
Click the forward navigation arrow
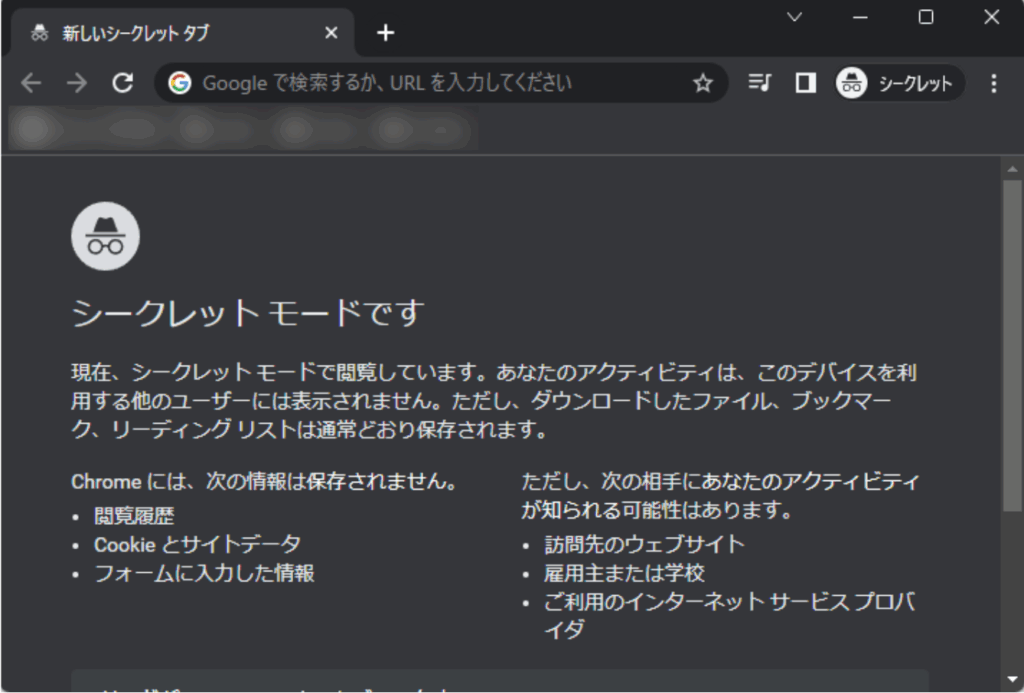[x=76, y=83]
